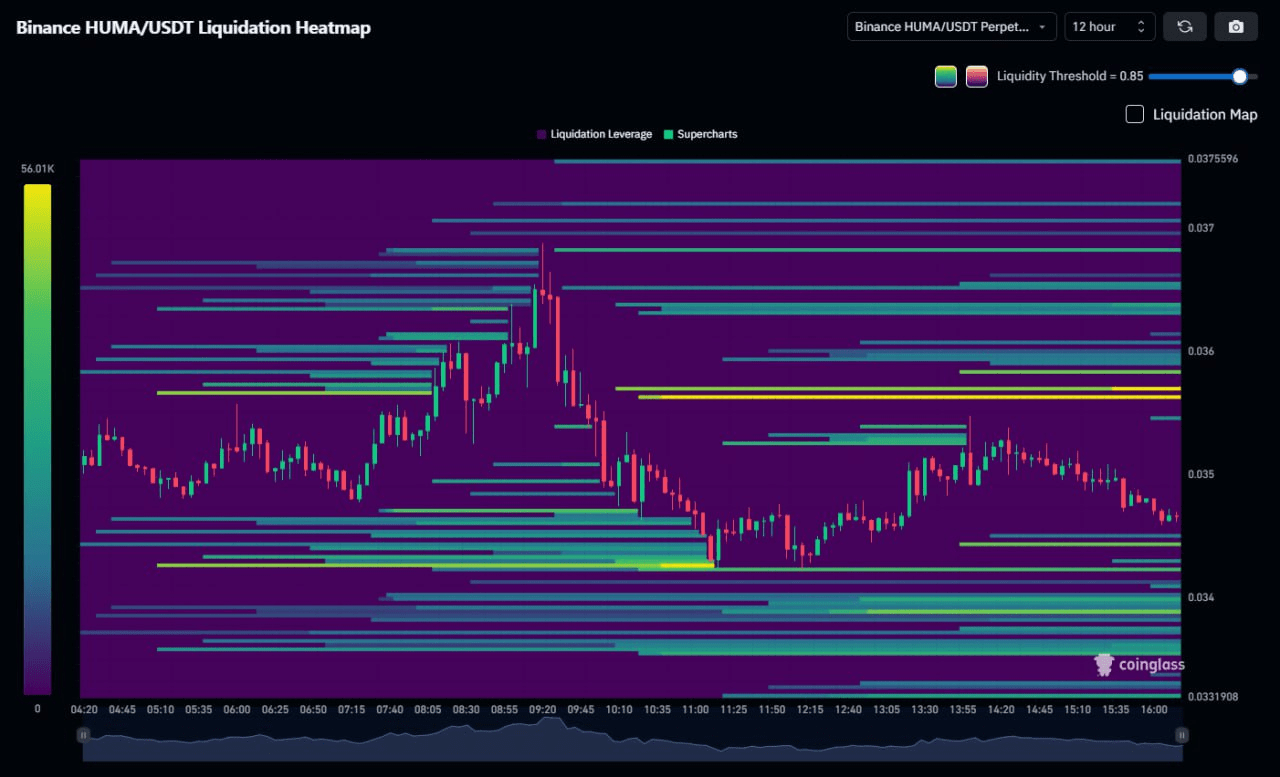Image resolution: width=1280 pixels, height=777 pixels.
Task: Click the 0 color scale minimum label
Action: click(37, 708)
